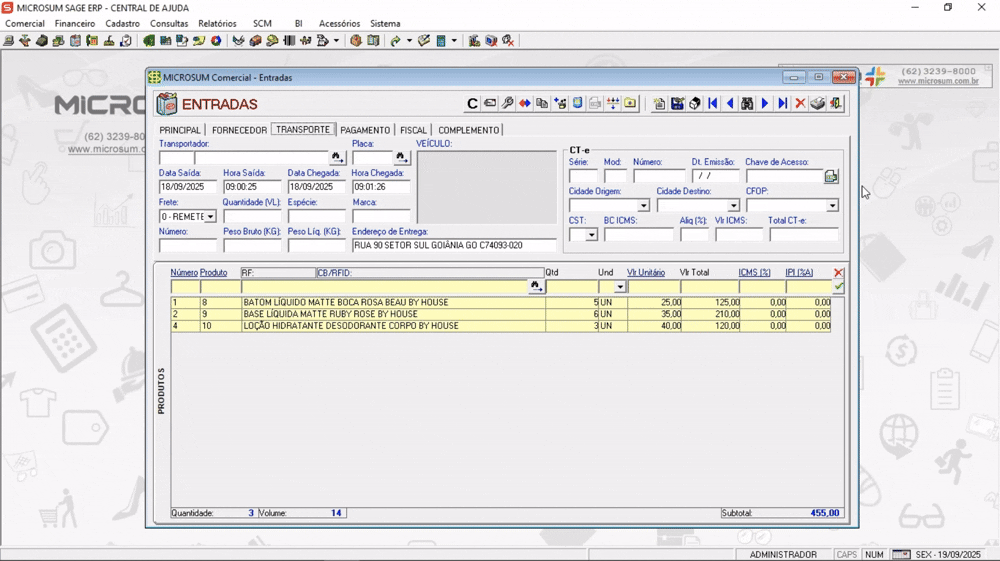Switch to the FORNECEDOR tab

(x=239, y=130)
